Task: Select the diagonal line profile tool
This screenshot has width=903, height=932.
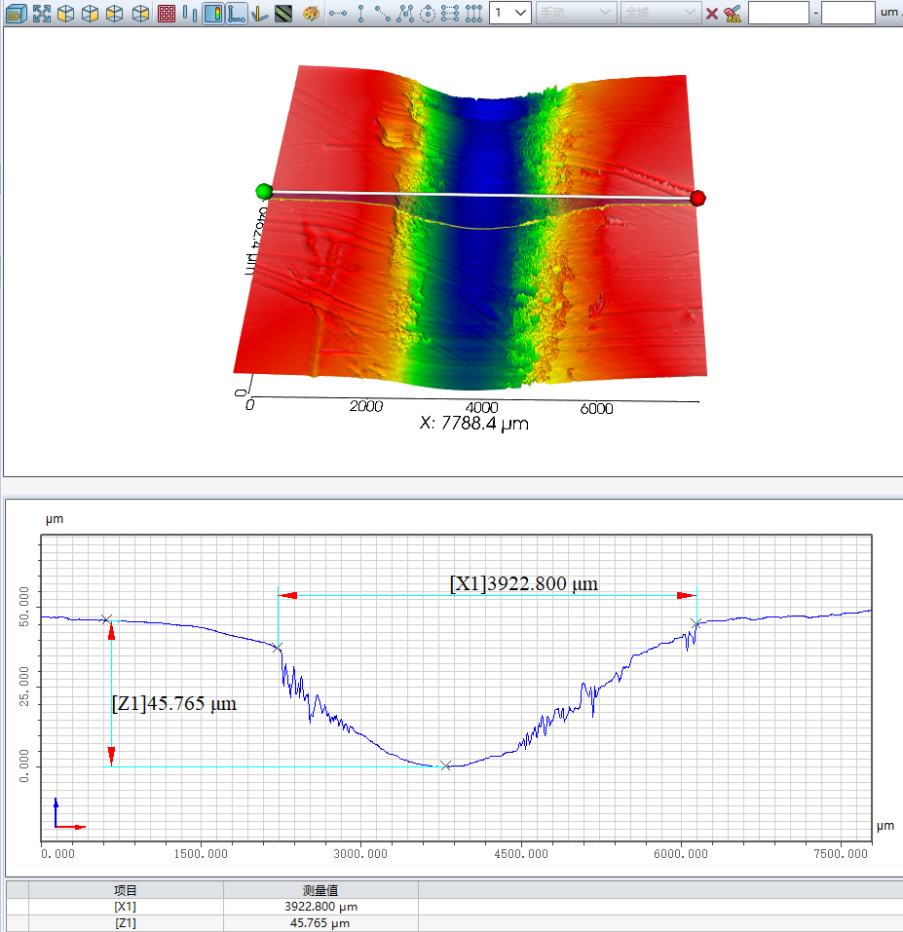Action: (383, 13)
